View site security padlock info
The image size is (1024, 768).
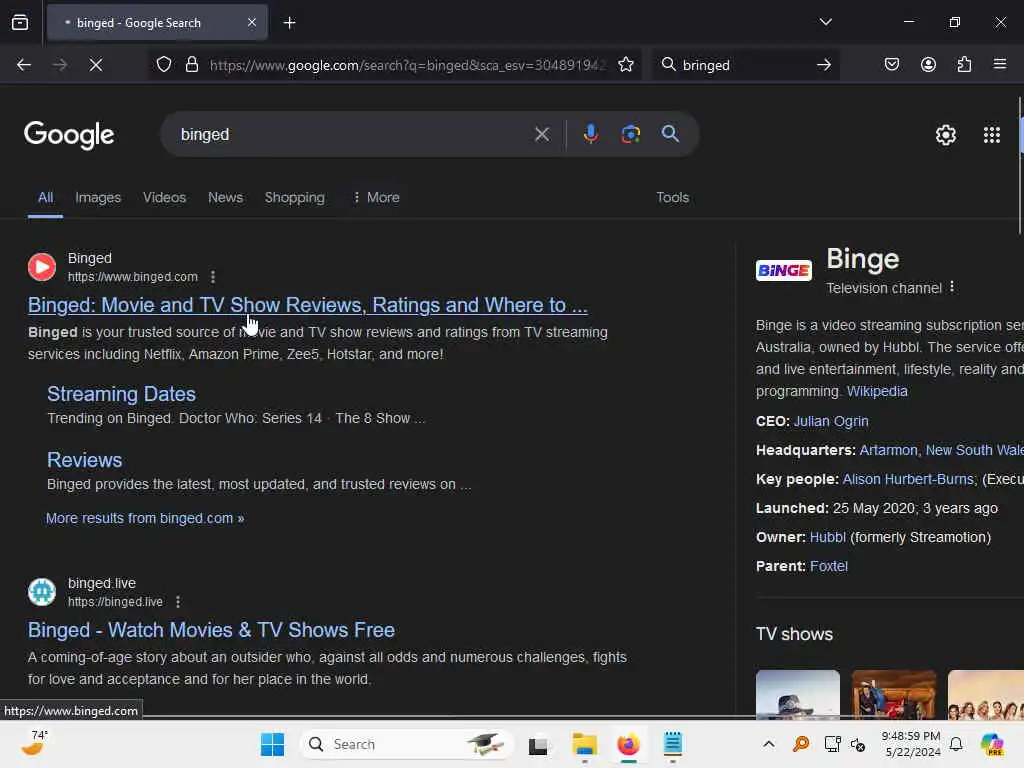(x=191, y=65)
